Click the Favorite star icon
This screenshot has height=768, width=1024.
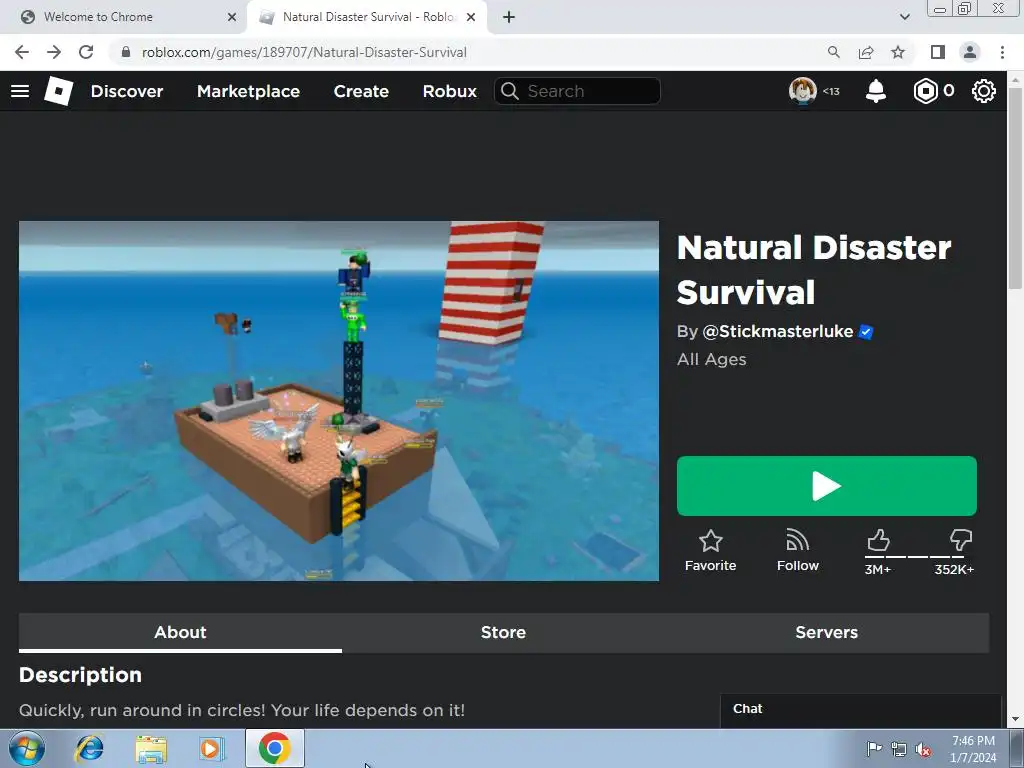(711, 541)
